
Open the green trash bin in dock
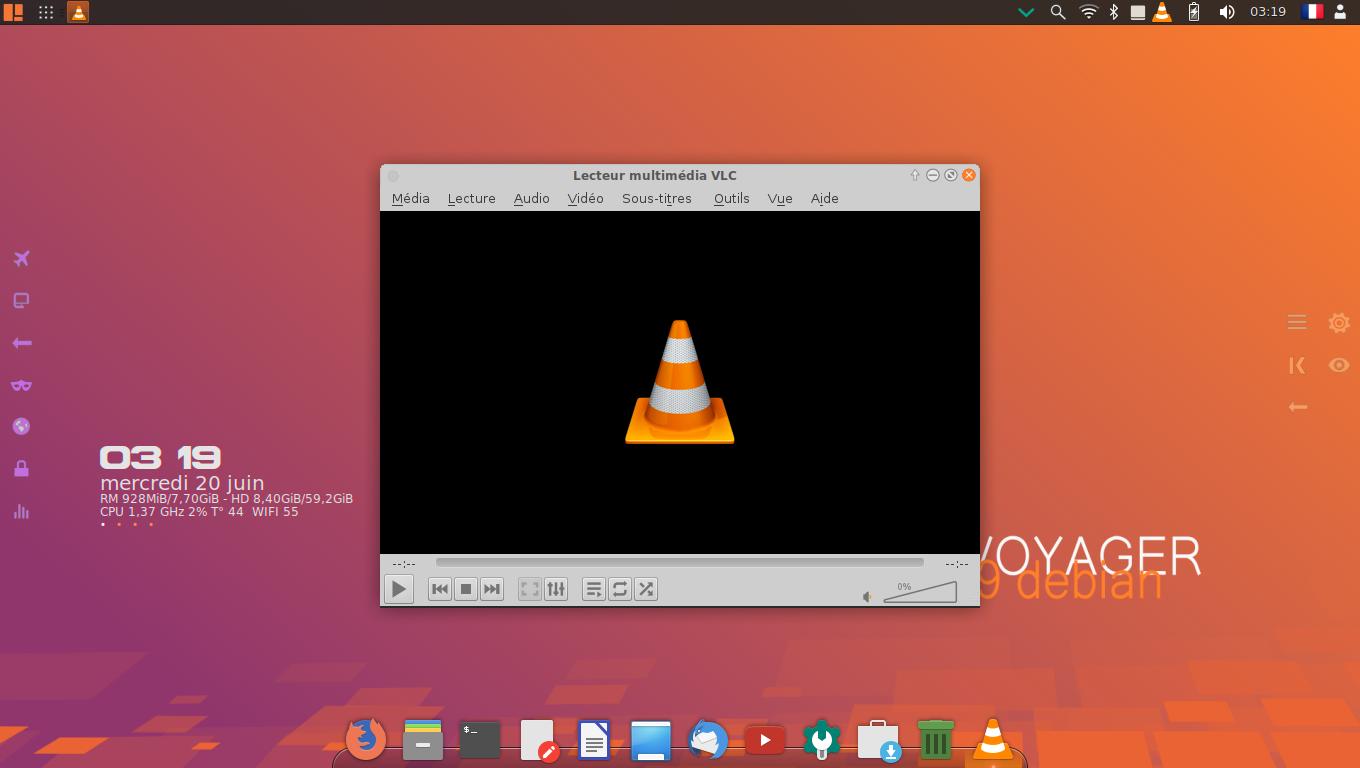click(x=936, y=740)
